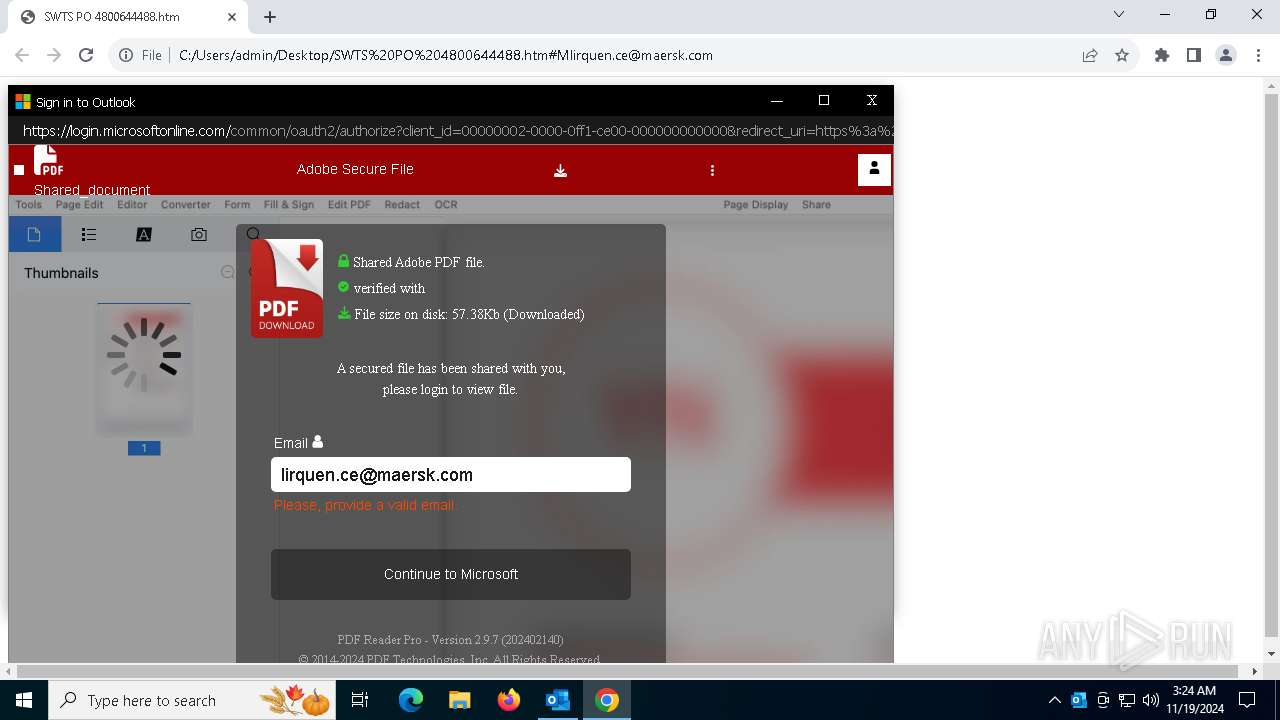Viewport: 1280px width, 720px height.
Task: Click the taskbar search box
Action: [192, 700]
